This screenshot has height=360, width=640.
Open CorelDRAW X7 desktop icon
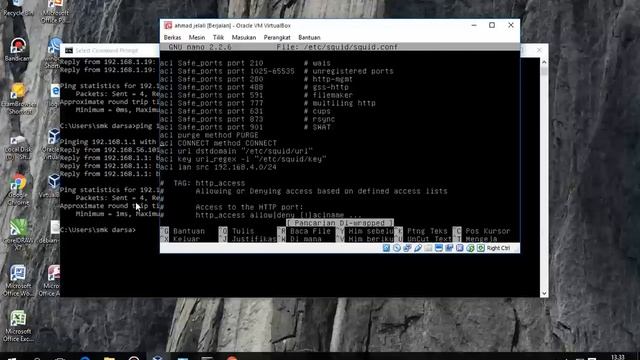(x=18, y=235)
